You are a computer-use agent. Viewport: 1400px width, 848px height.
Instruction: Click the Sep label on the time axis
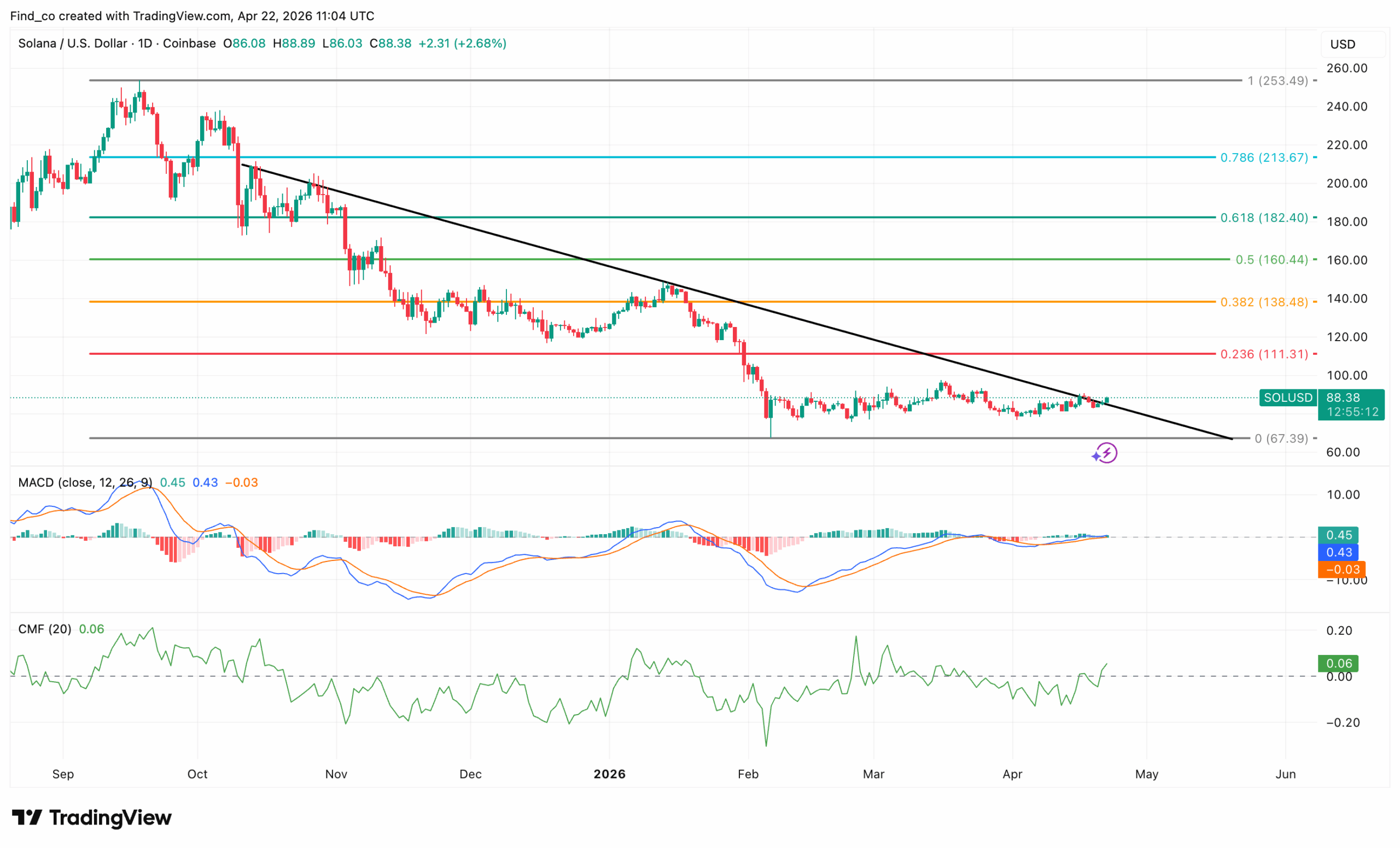pos(63,774)
